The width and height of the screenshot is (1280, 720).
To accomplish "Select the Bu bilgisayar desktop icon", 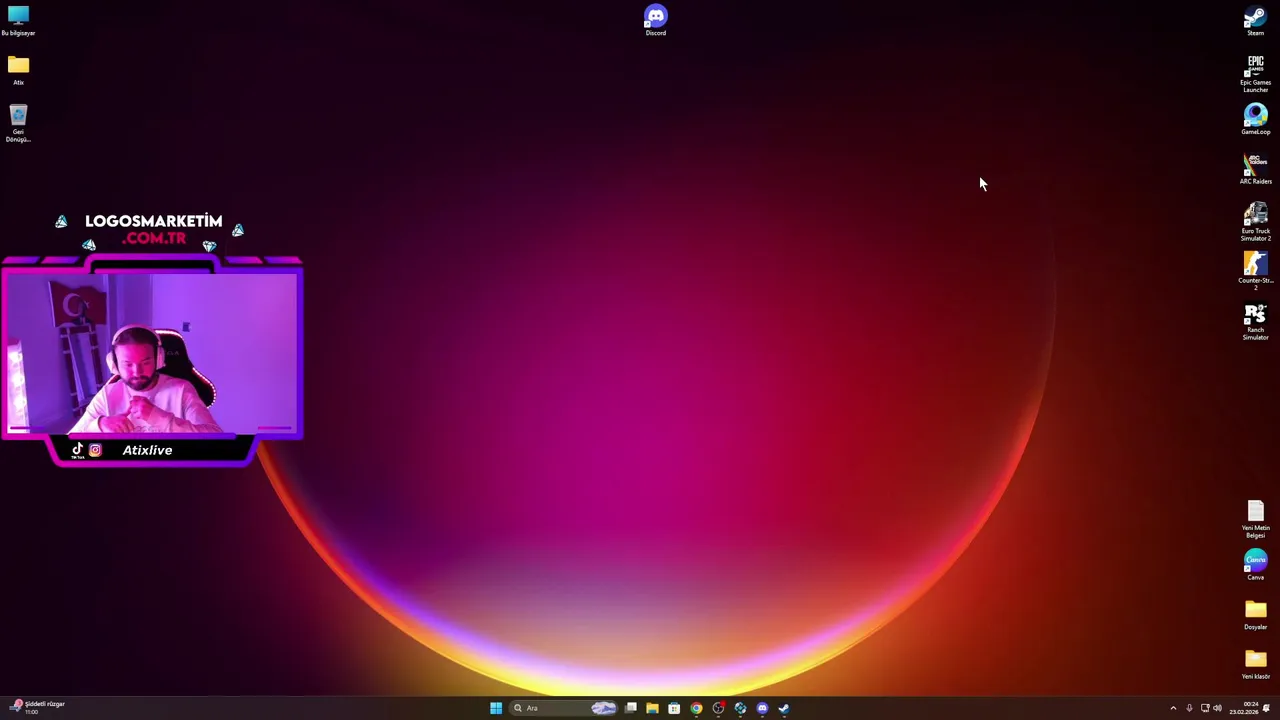I will (x=18, y=21).
